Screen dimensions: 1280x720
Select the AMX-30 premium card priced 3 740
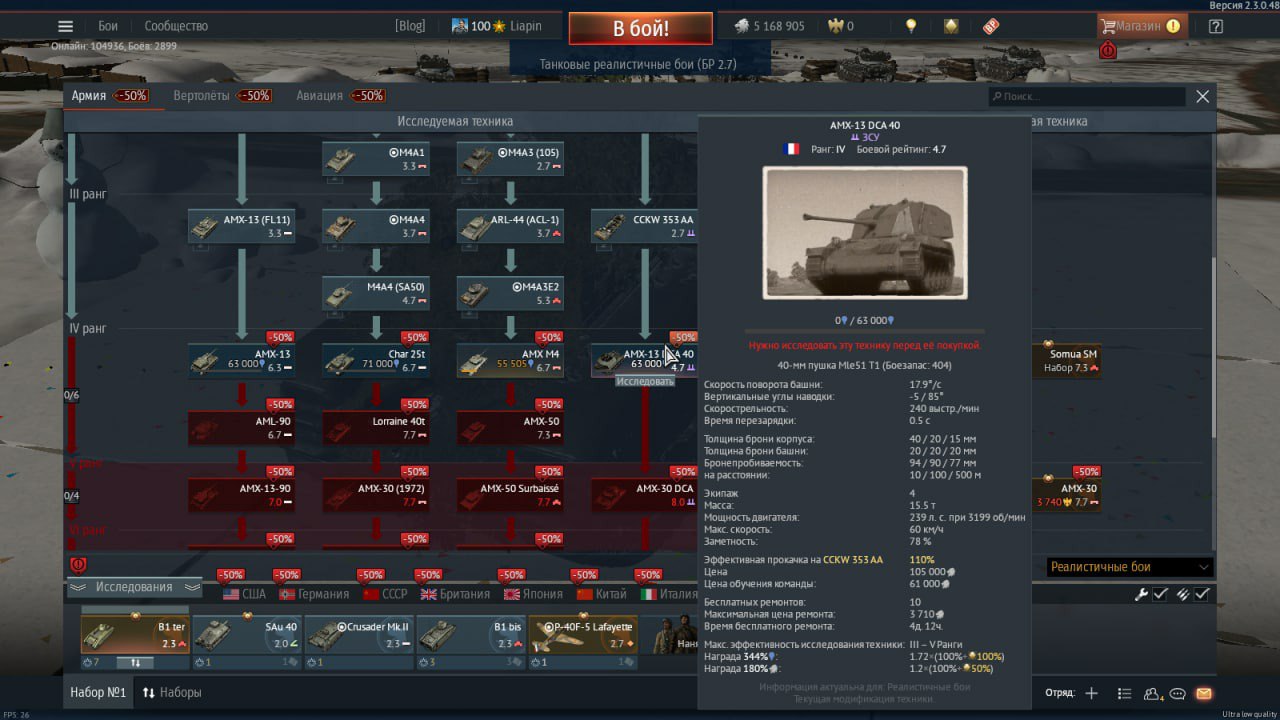coord(1068,495)
